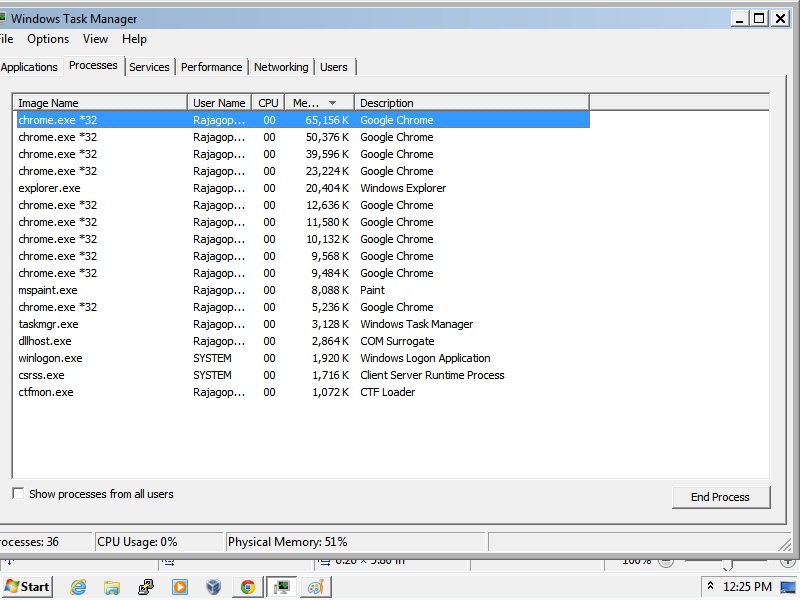Click the End Process button
The image size is (800, 600).
(x=720, y=497)
